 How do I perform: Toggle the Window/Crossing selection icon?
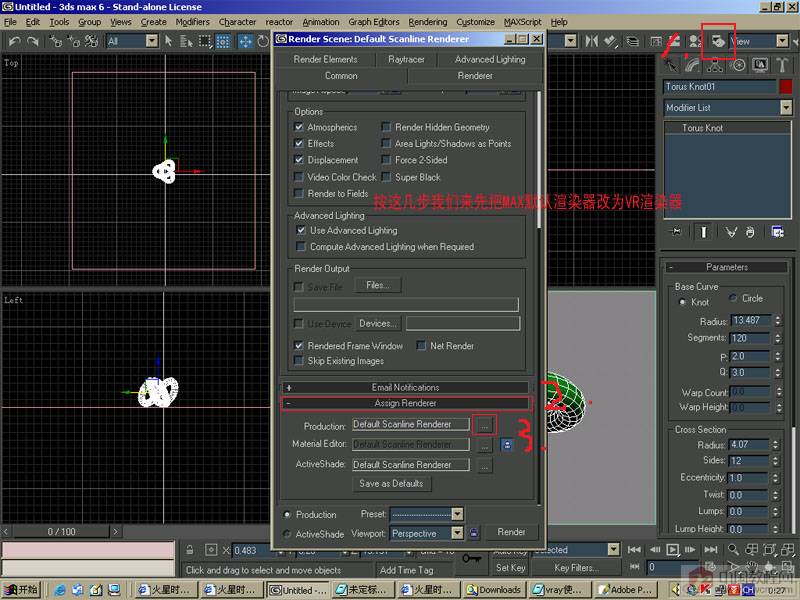223,41
